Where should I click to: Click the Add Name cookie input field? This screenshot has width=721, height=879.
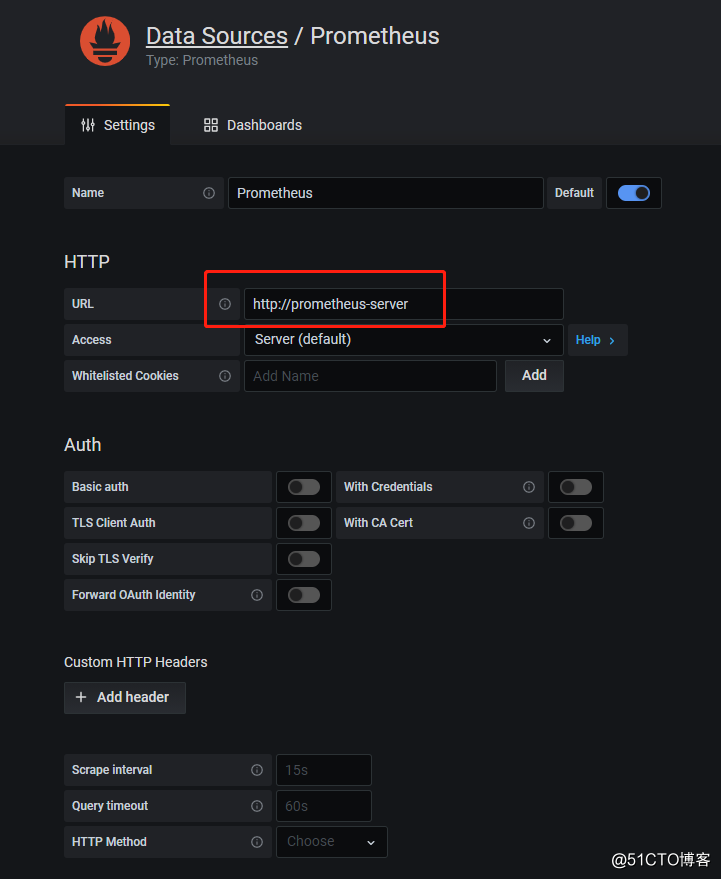pyautogui.click(x=370, y=376)
